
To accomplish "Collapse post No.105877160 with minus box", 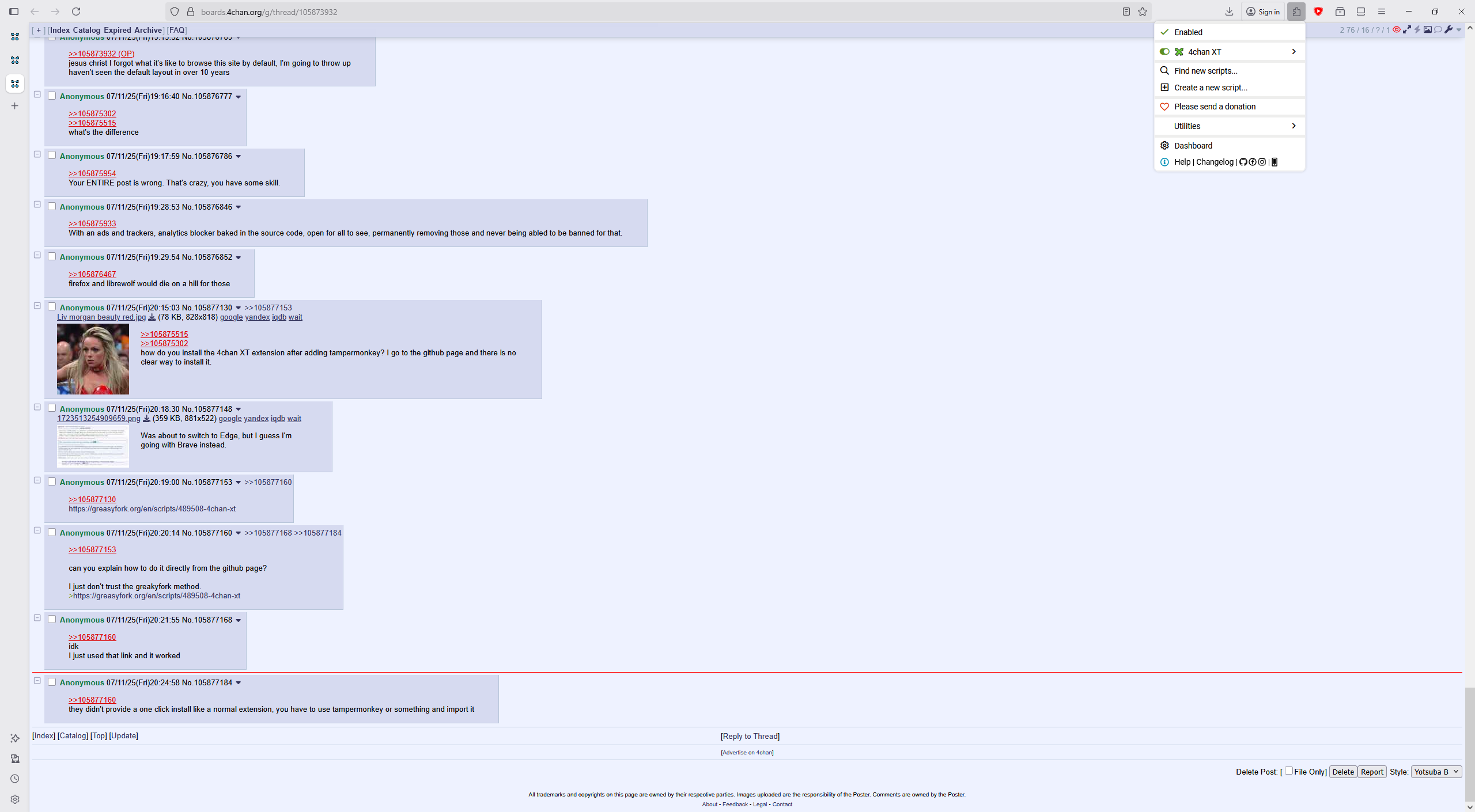I will 37,530.
